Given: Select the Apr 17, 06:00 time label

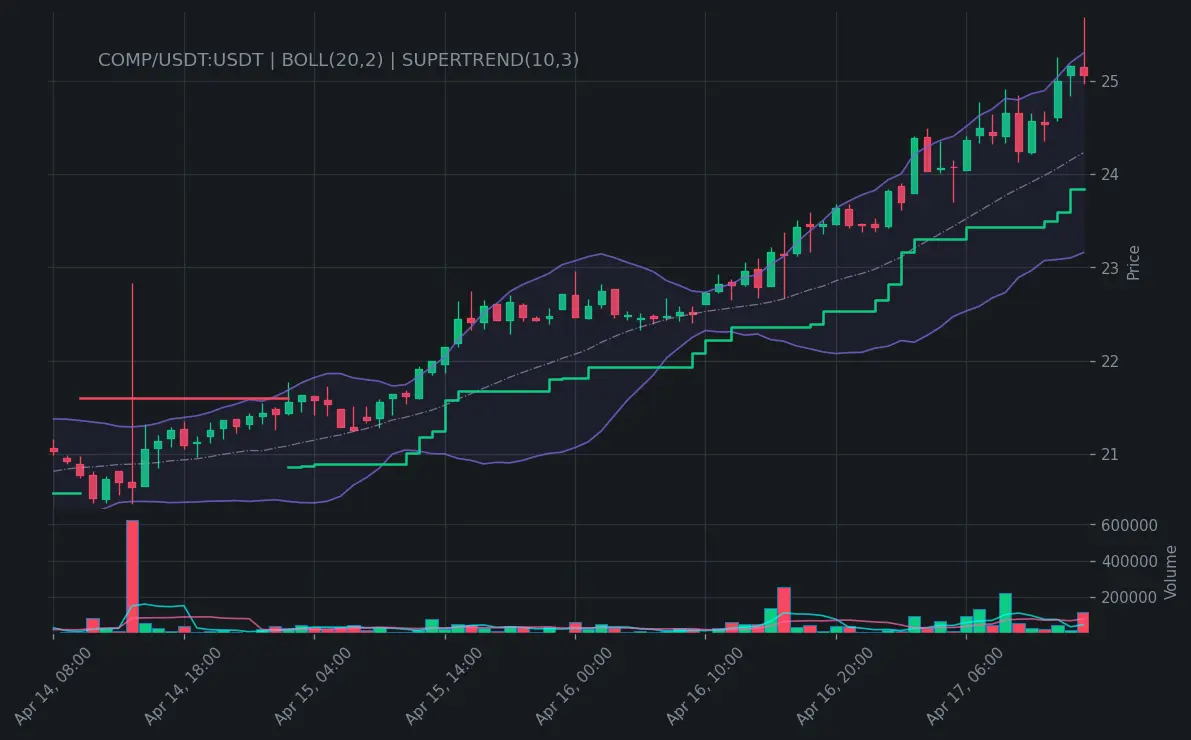Looking at the screenshot, I should 966,687.
